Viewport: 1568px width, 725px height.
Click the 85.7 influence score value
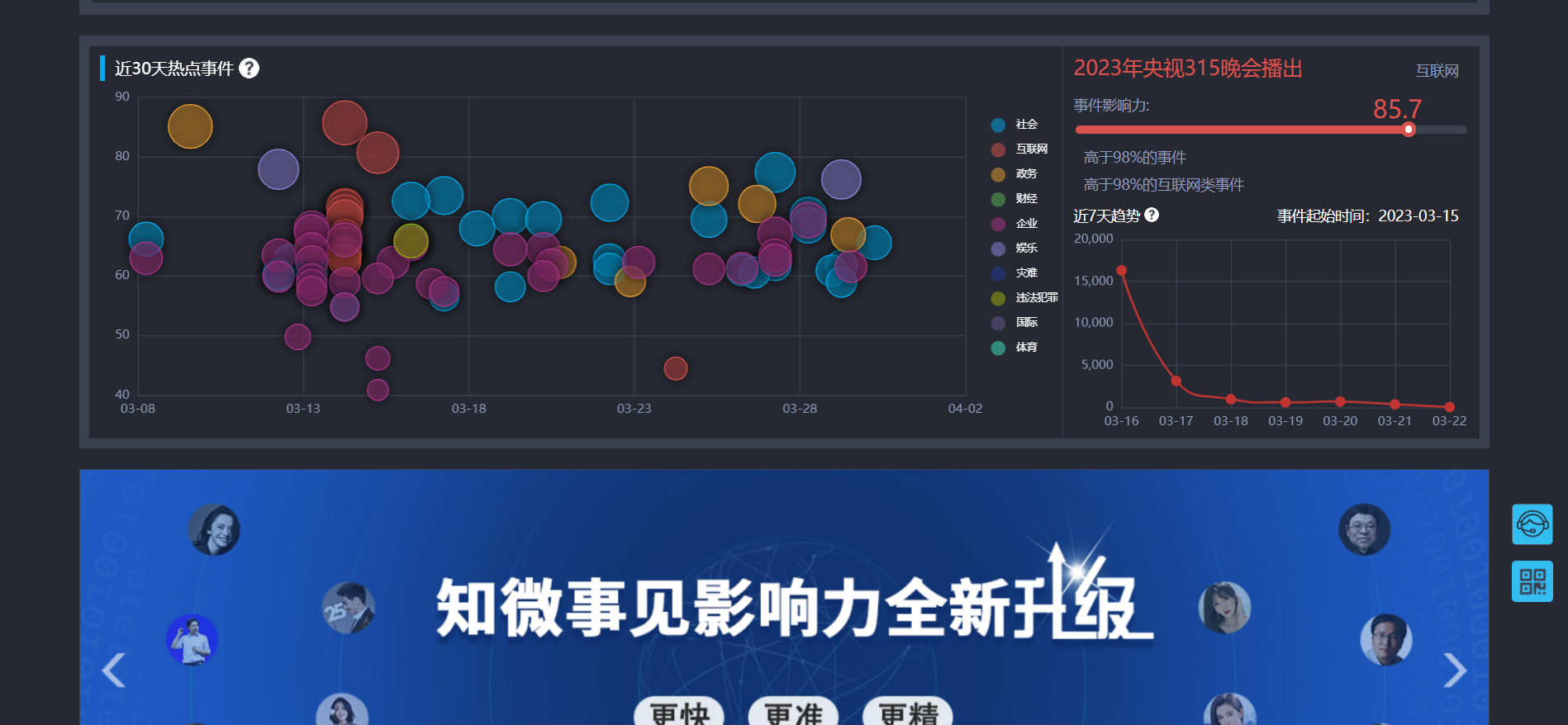tap(1397, 108)
